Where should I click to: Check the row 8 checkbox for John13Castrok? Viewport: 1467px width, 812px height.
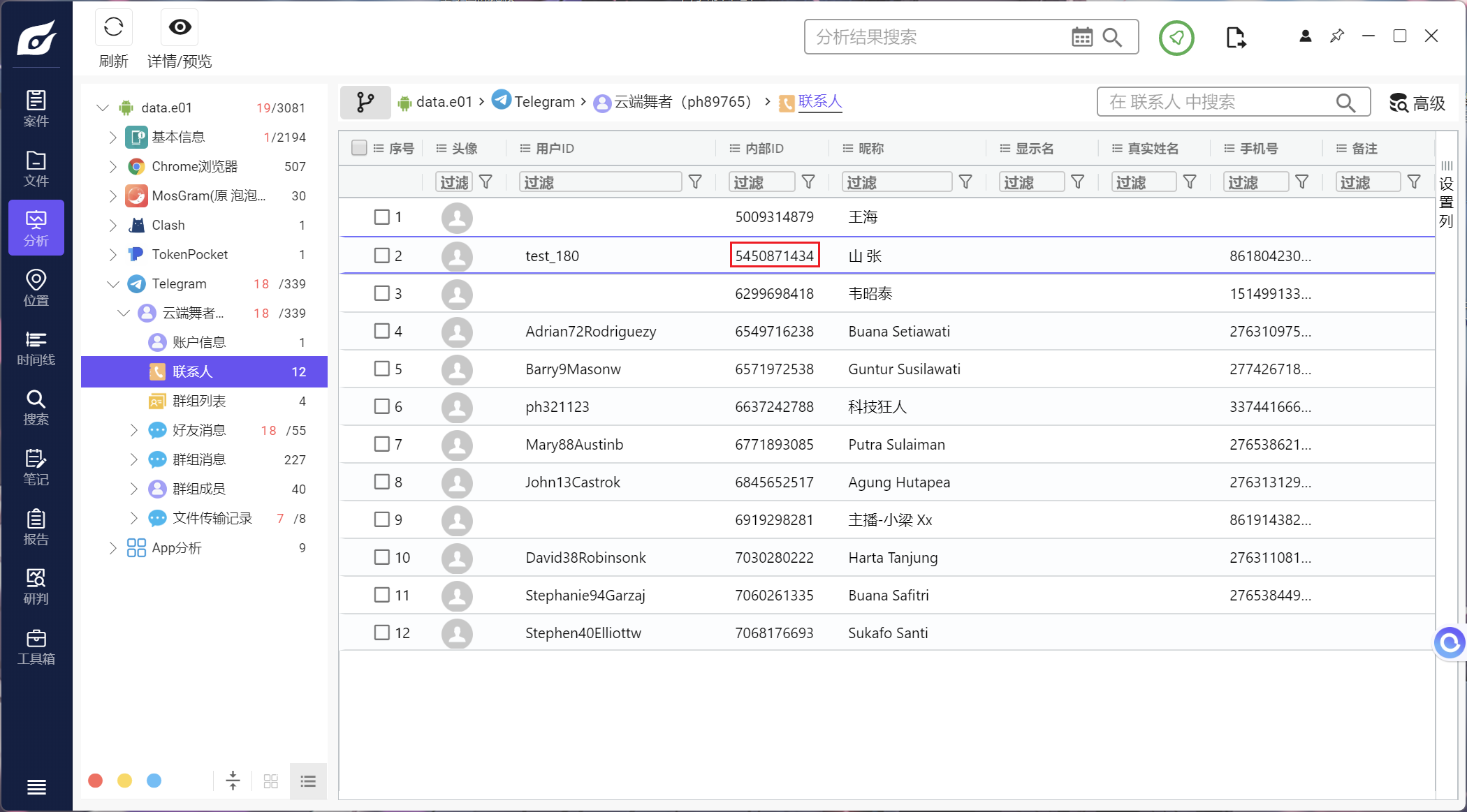(x=381, y=482)
